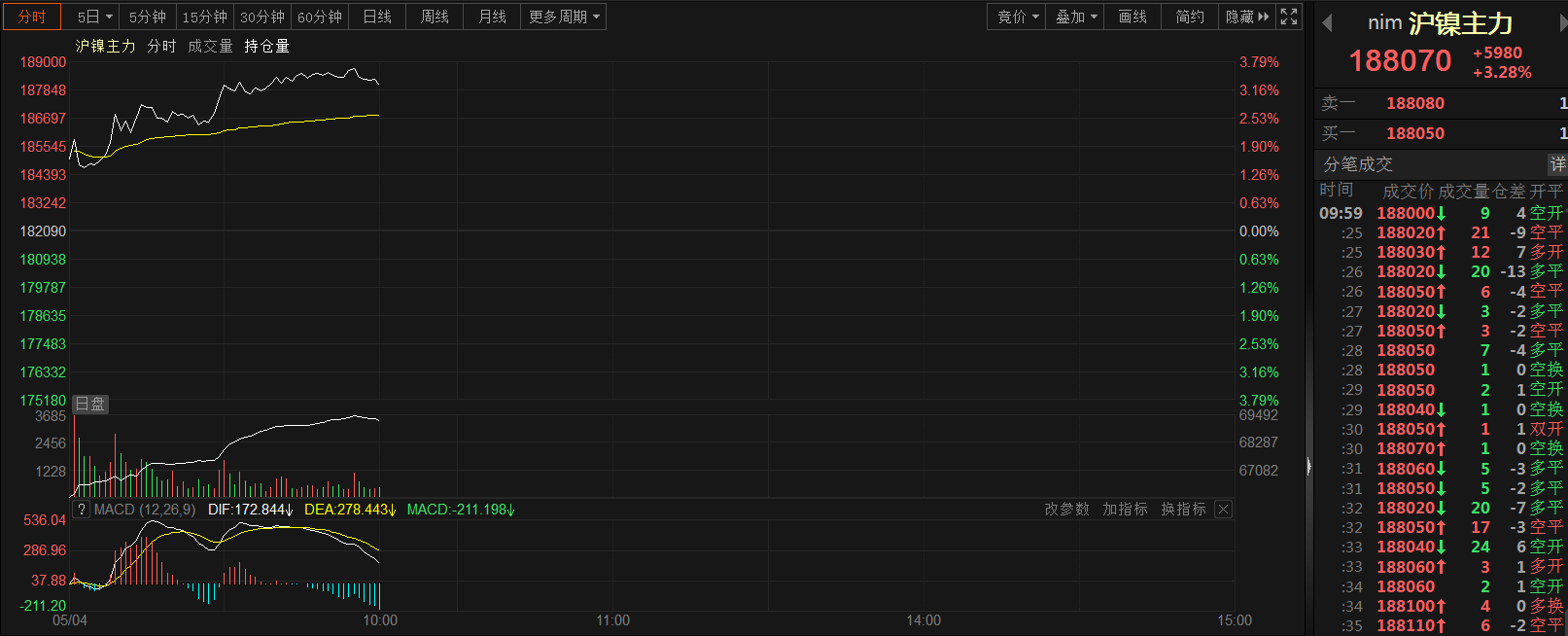This screenshot has height=636, width=1568.
Task: Click 188100 trade price row
Action: 1406,607
